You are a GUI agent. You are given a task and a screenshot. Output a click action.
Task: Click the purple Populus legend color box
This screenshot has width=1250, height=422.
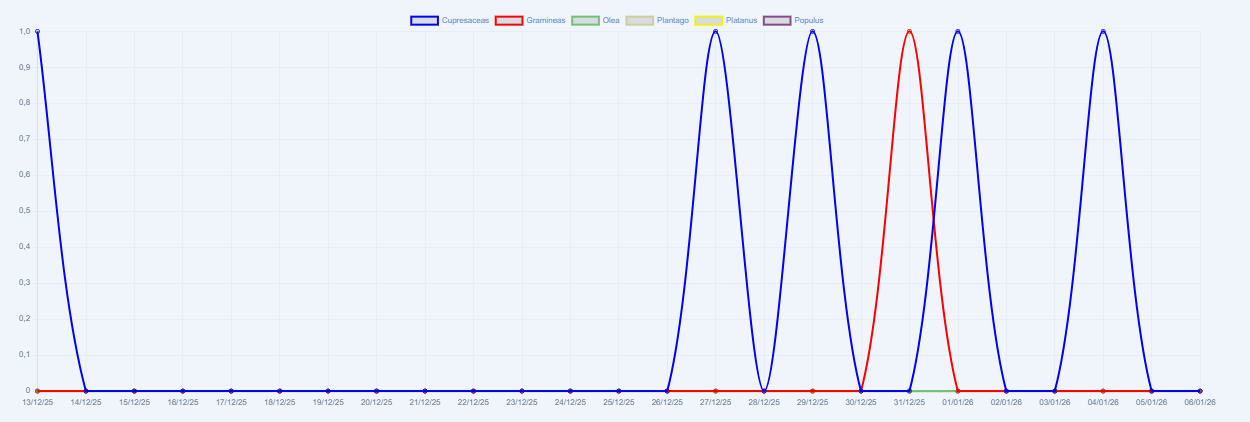(x=777, y=20)
